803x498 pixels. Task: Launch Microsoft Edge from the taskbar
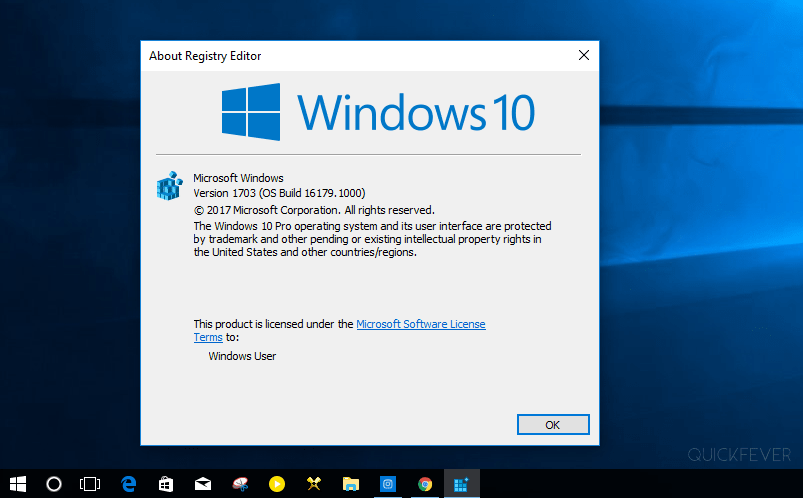coord(128,484)
